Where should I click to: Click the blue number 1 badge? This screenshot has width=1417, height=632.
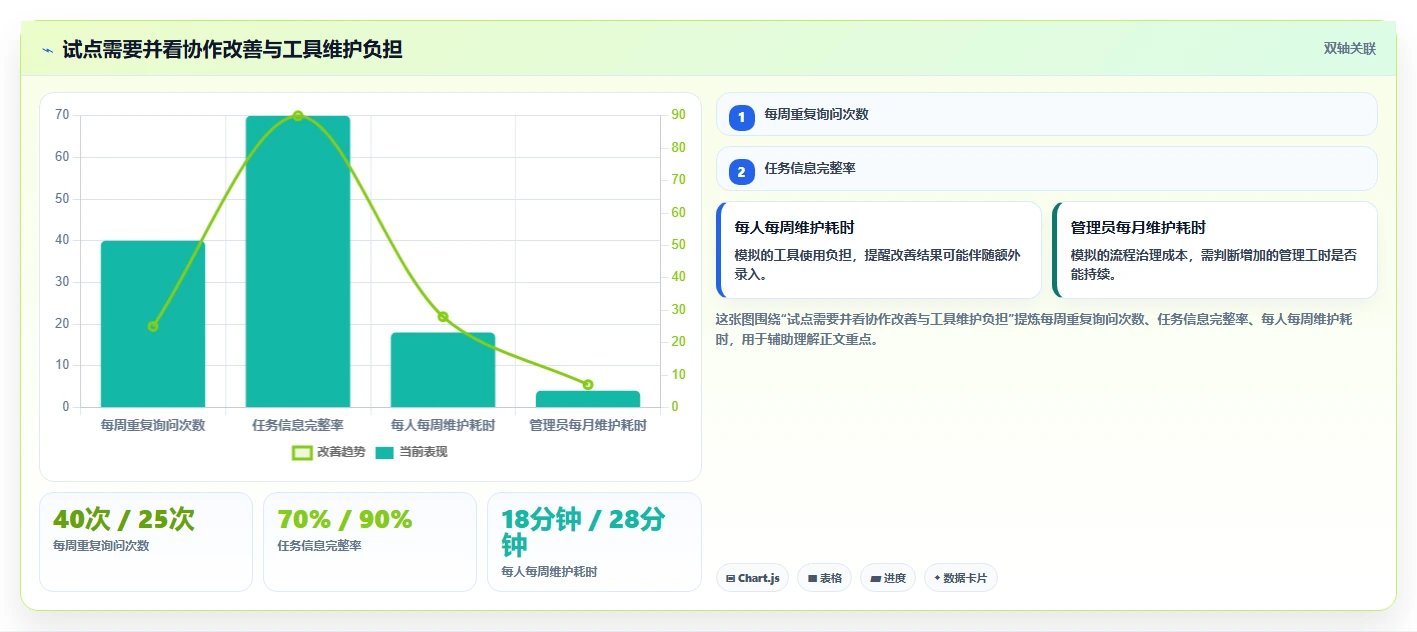click(742, 118)
